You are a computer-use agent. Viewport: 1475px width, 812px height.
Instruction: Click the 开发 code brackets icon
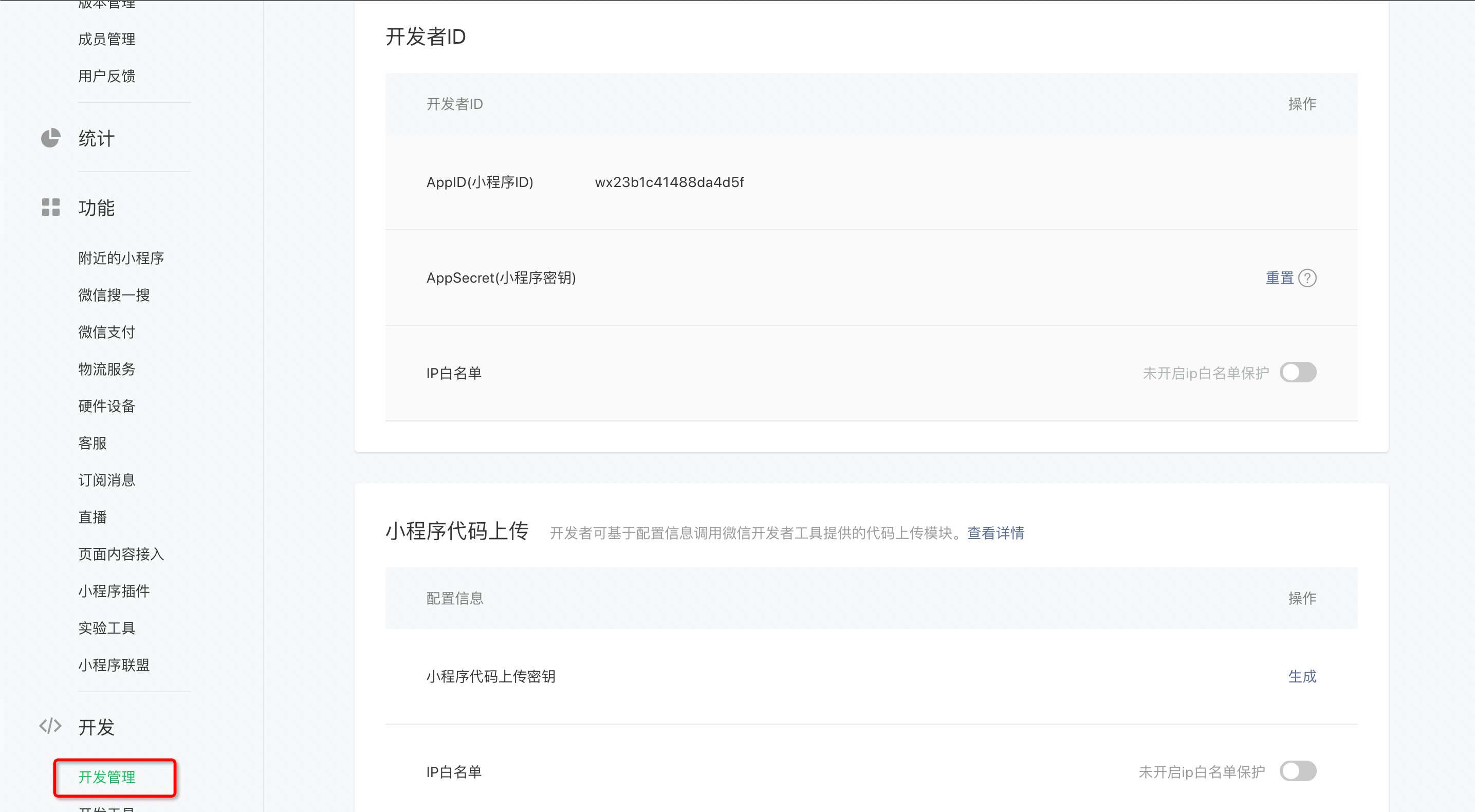click(50, 726)
